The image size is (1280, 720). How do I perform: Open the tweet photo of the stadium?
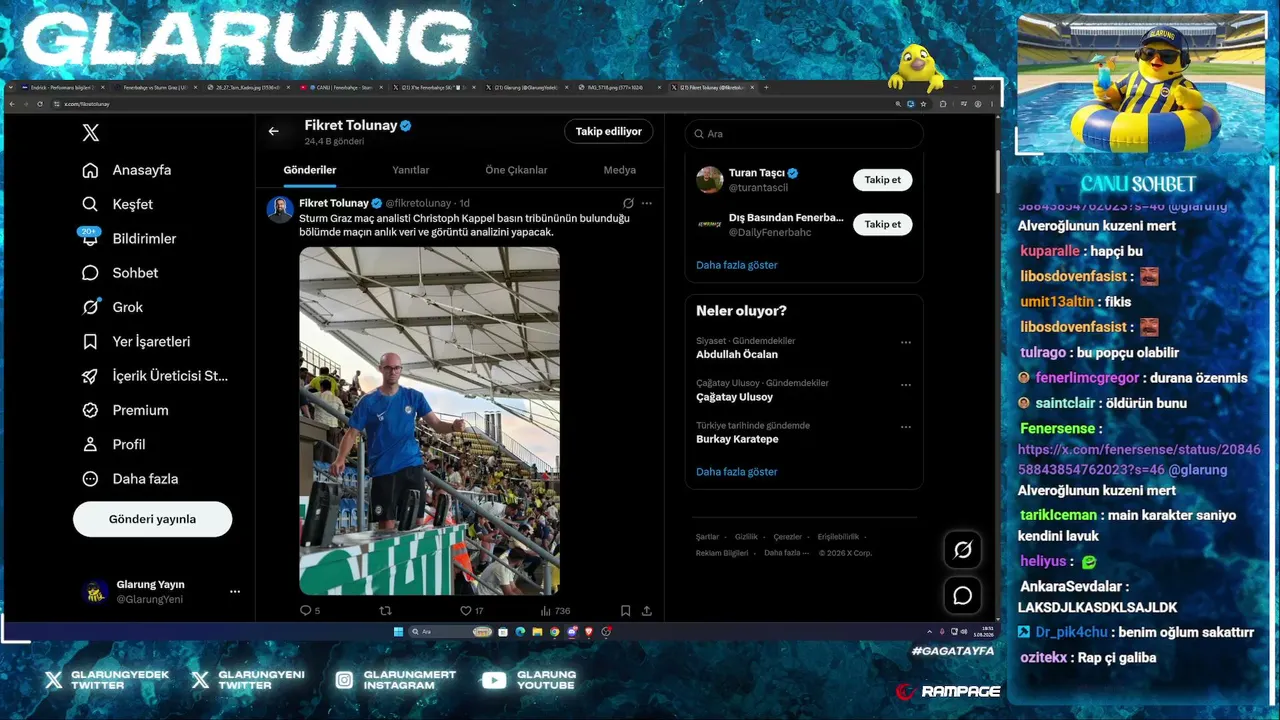point(429,421)
